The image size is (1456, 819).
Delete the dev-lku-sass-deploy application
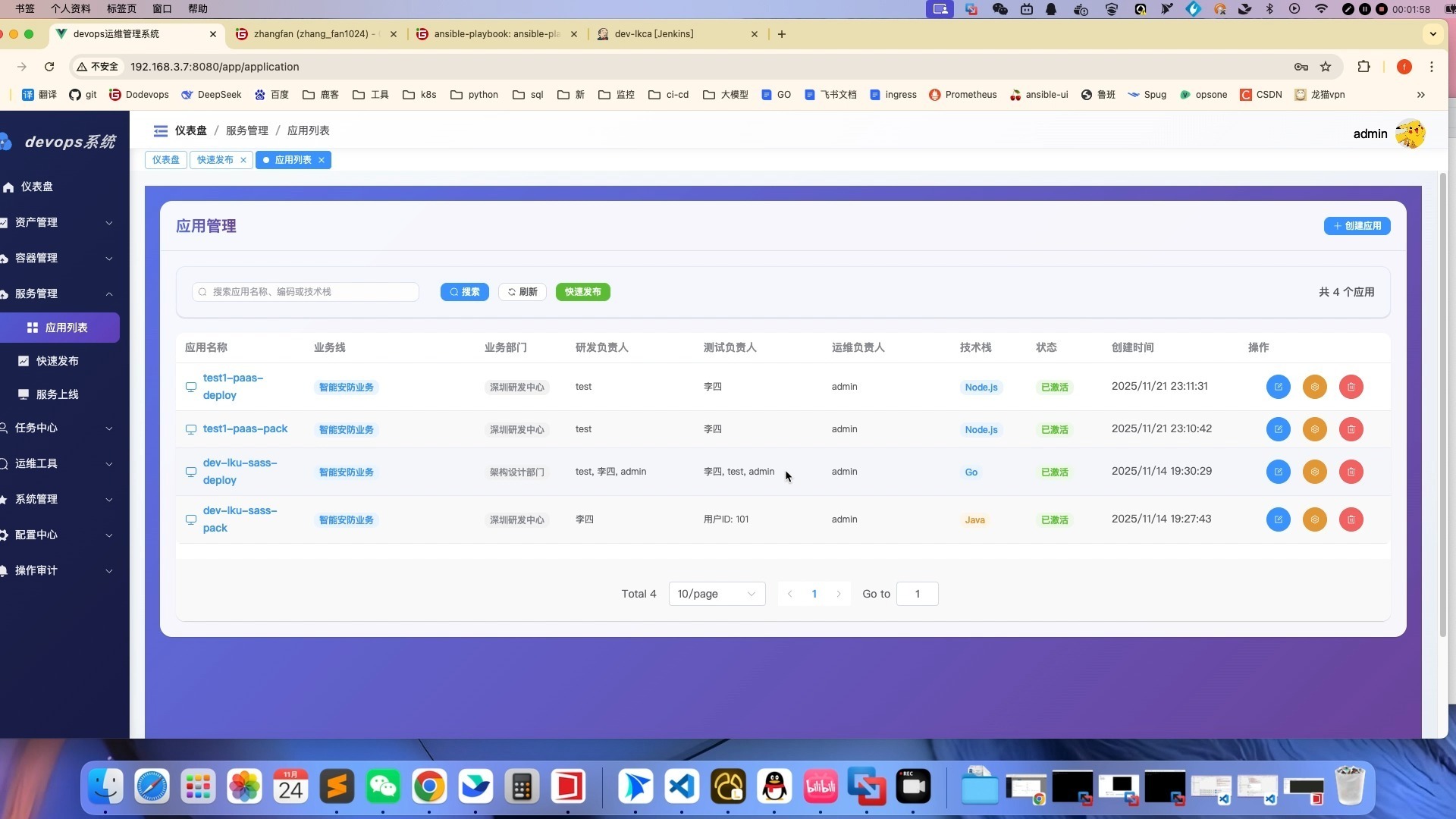1351,472
